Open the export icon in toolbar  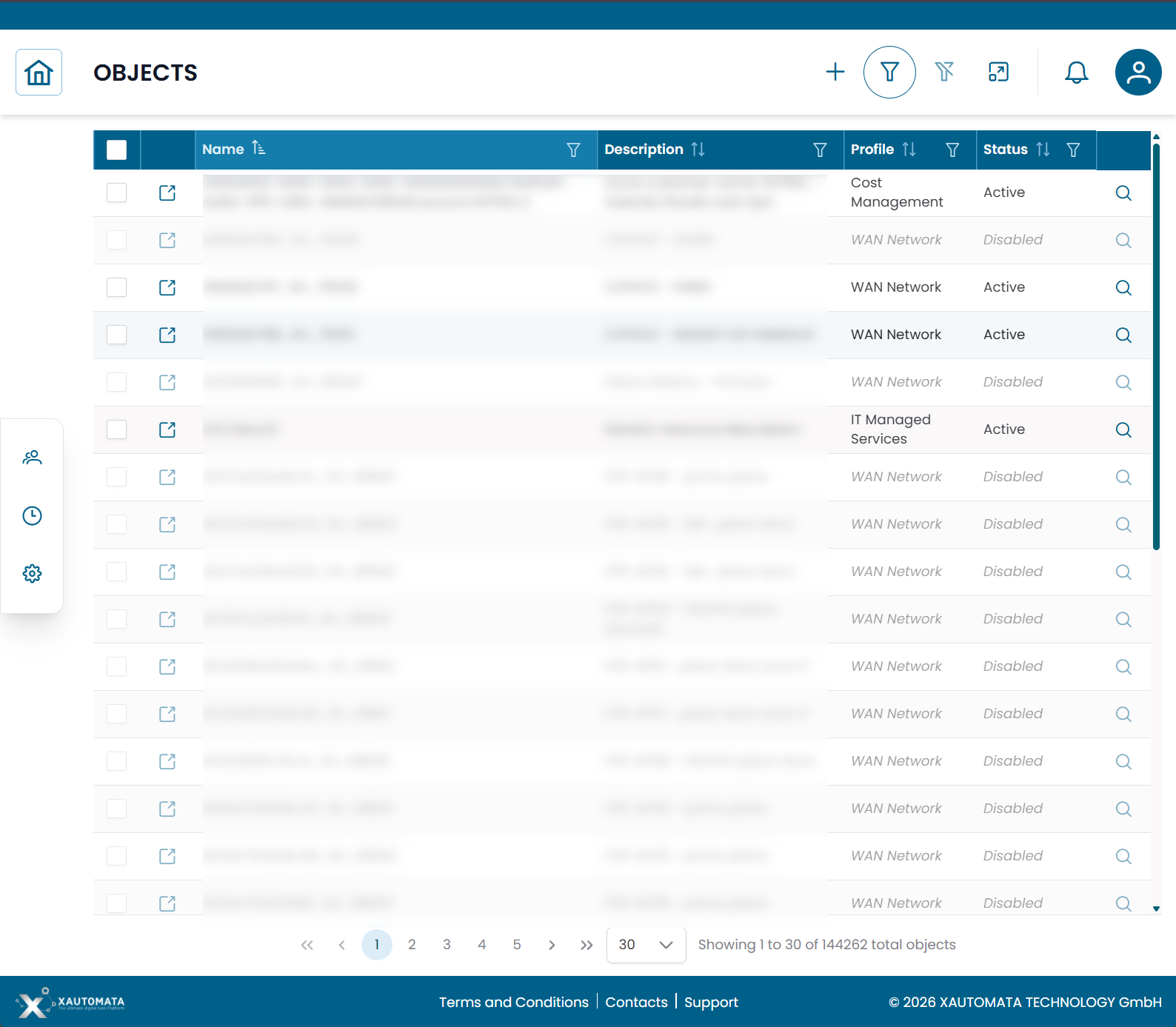point(998,72)
